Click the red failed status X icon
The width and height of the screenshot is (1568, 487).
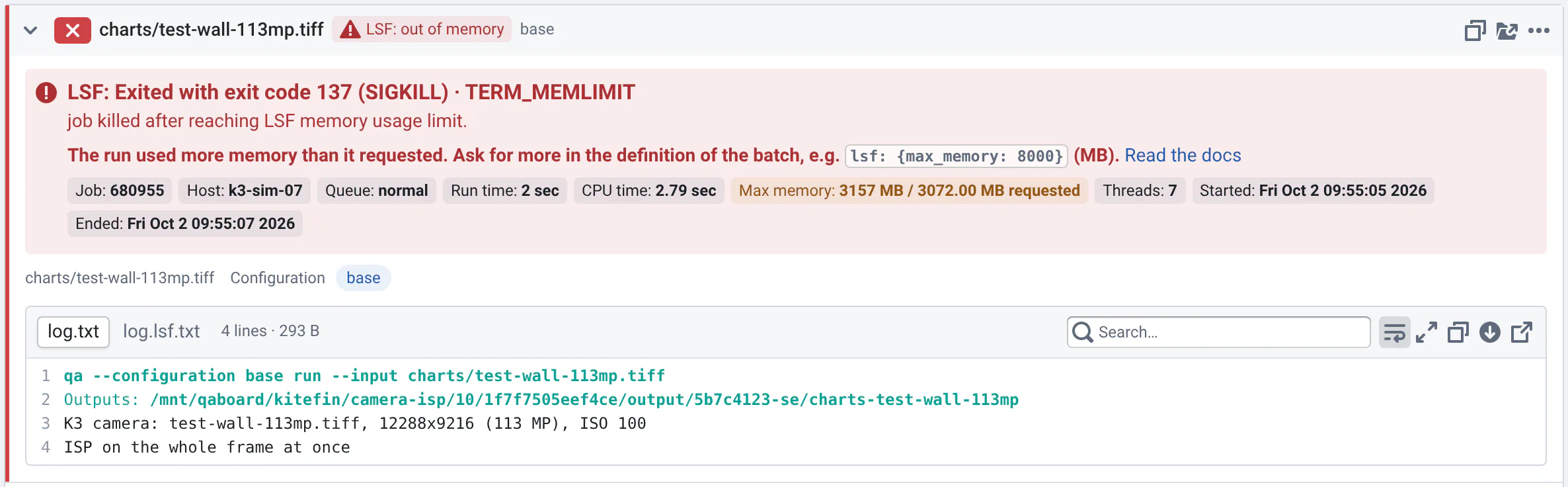pos(73,30)
